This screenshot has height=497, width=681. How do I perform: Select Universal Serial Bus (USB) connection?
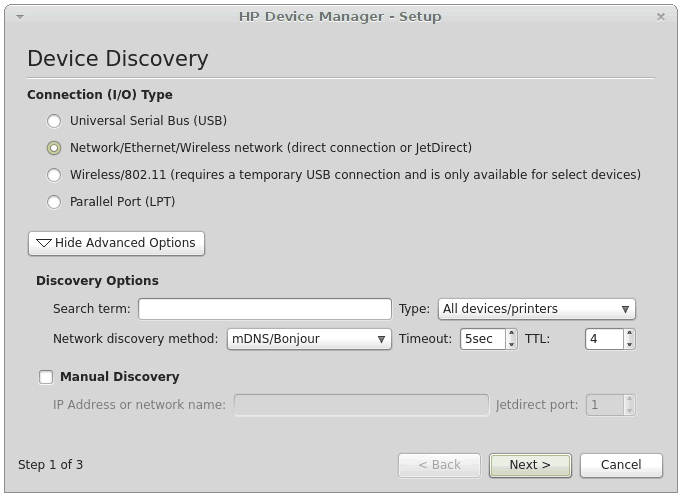pyautogui.click(x=54, y=121)
